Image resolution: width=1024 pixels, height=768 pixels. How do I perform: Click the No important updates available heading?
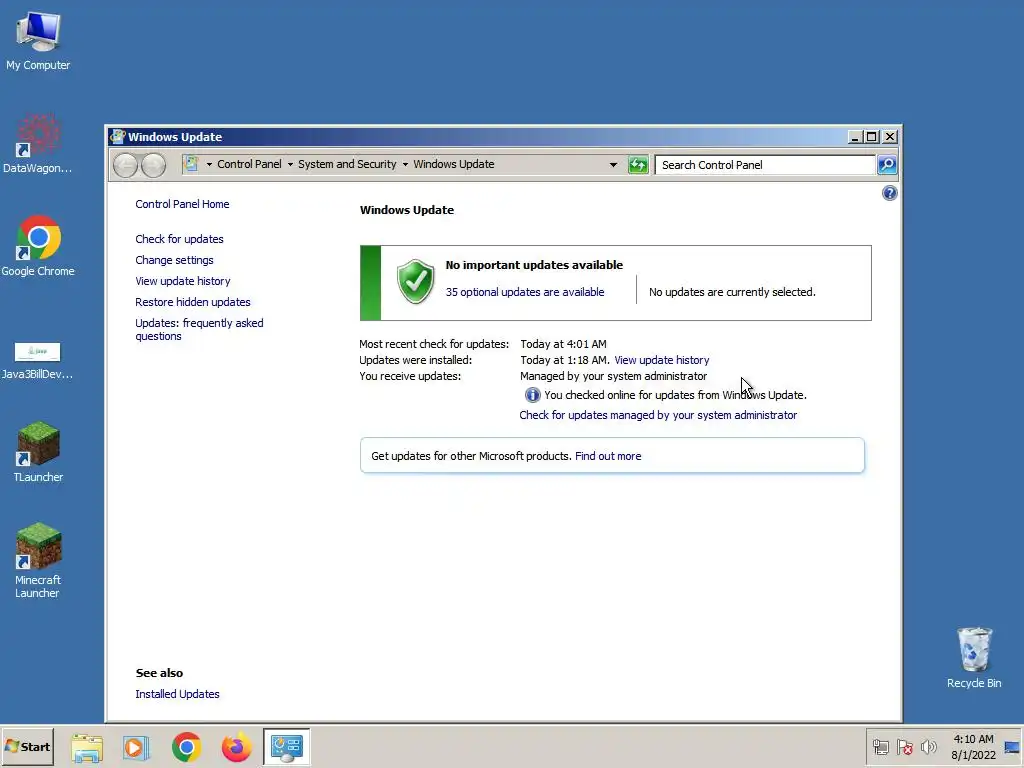pyautogui.click(x=534, y=264)
